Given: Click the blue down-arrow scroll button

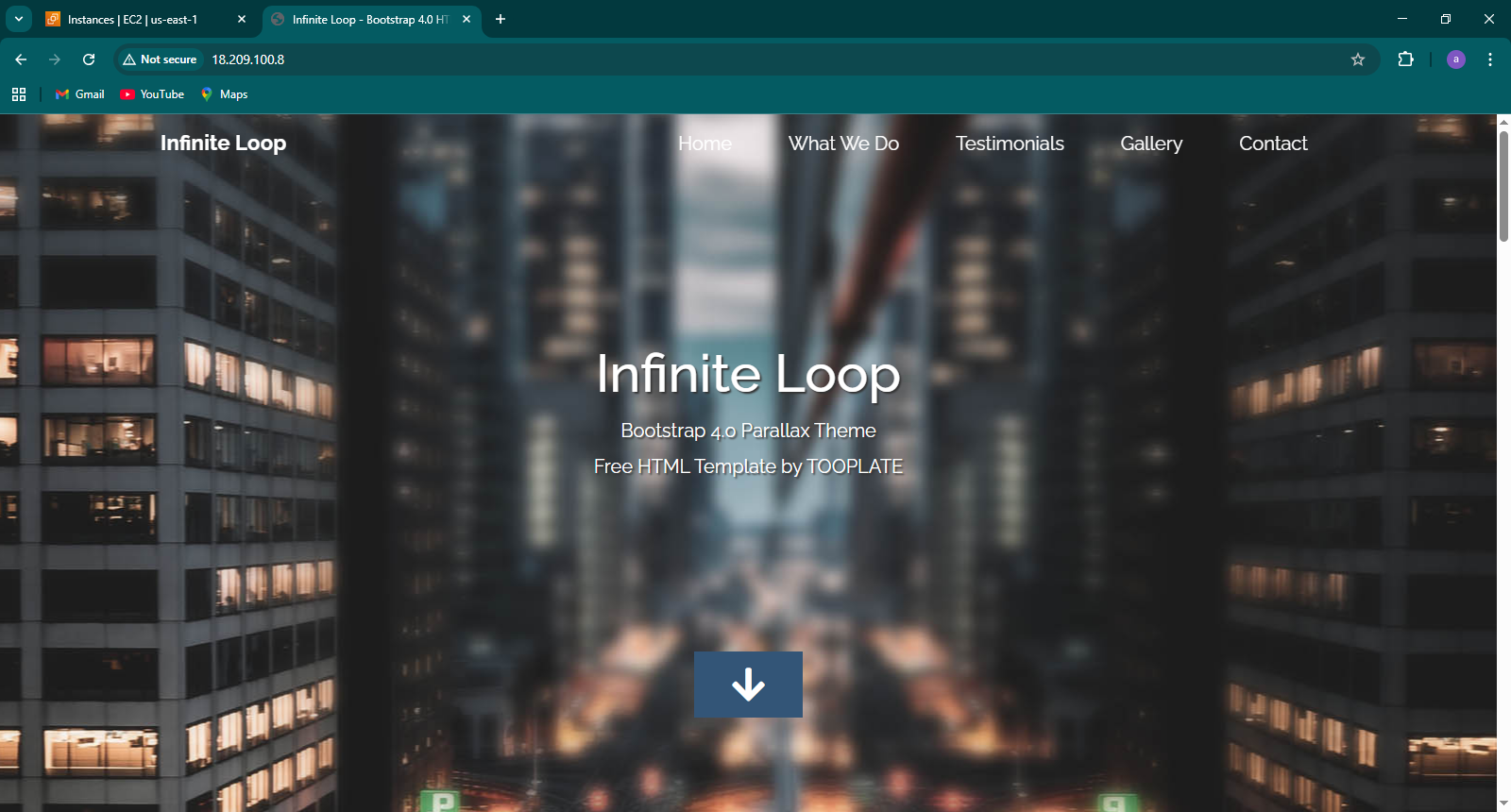Looking at the screenshot, I should 748,685.
